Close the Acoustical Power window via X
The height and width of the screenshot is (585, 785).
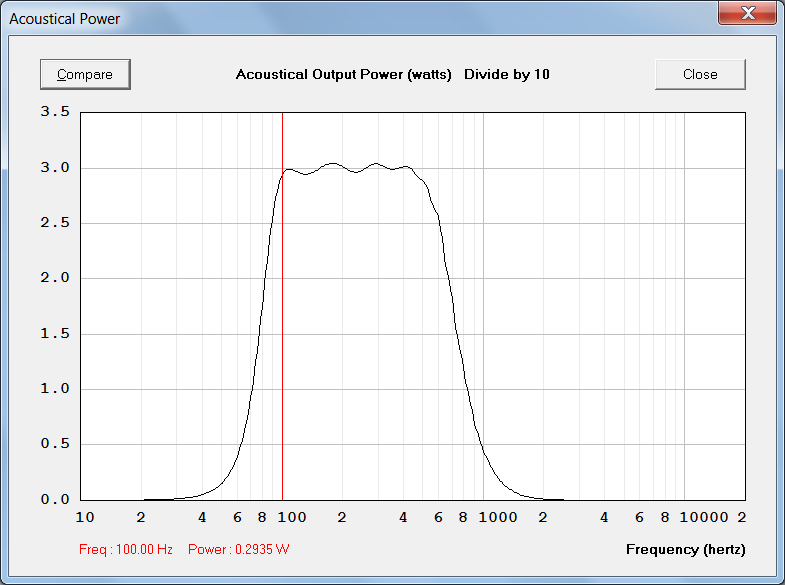click(x=748, y=13)
